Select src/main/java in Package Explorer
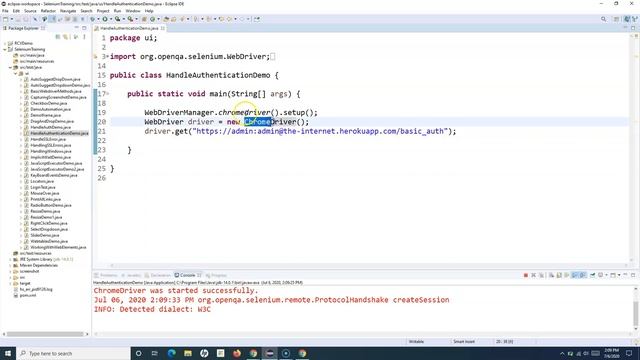 click(32, 55)
